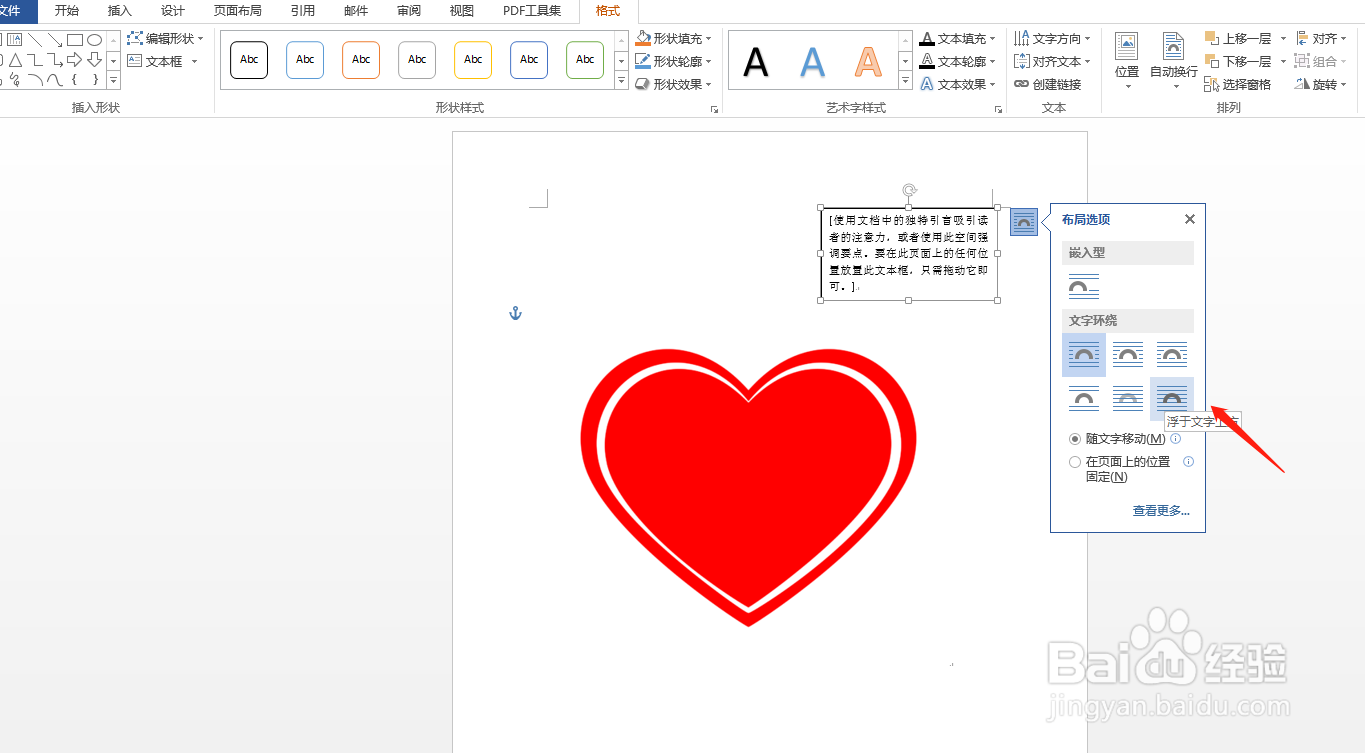
Task: Open the shape styles dialog launcher
Action: pos(715,109)
